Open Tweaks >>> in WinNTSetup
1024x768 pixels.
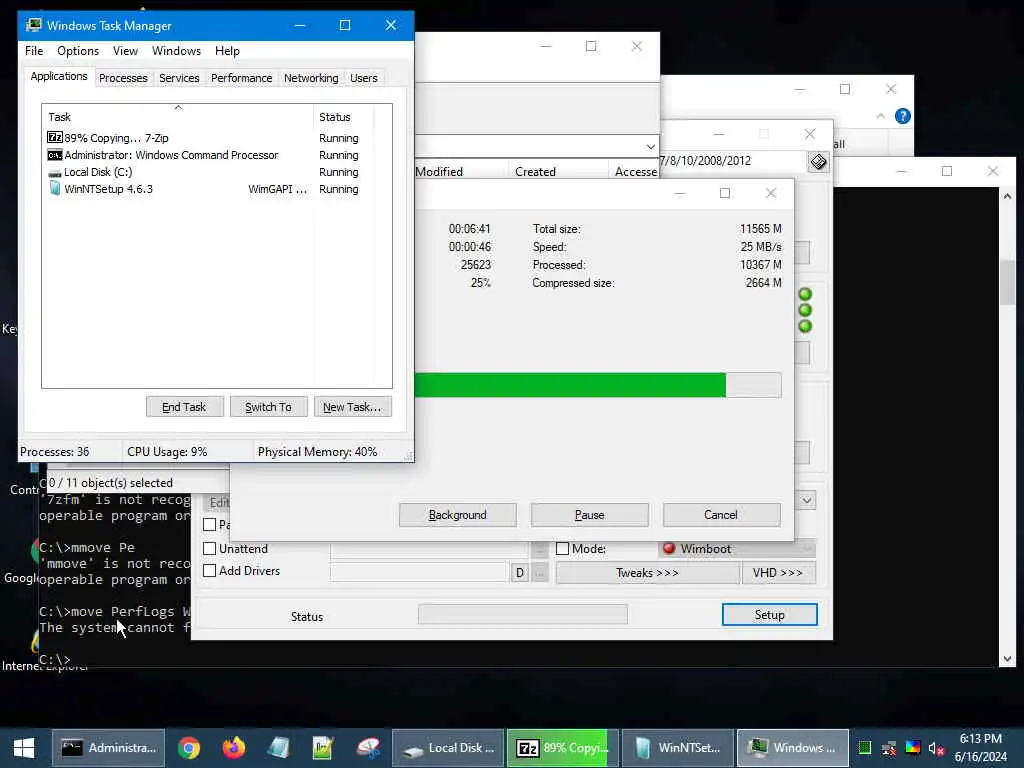click(647, 573)
